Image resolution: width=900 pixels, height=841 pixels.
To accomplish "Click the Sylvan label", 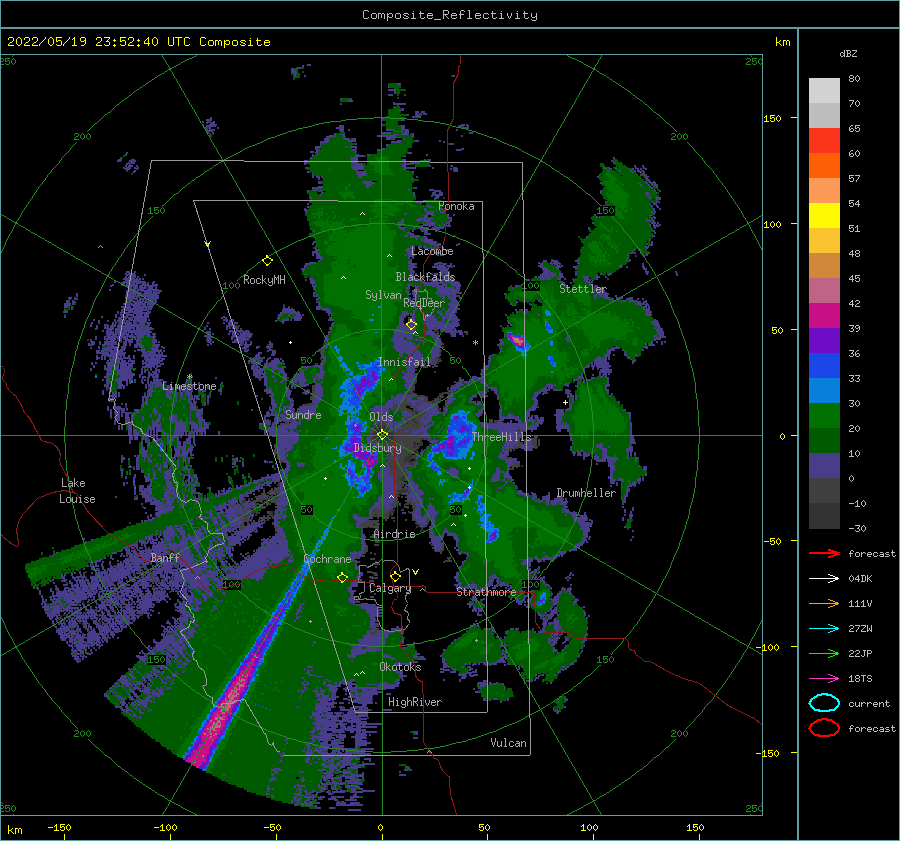I will [x=383, y=295].
